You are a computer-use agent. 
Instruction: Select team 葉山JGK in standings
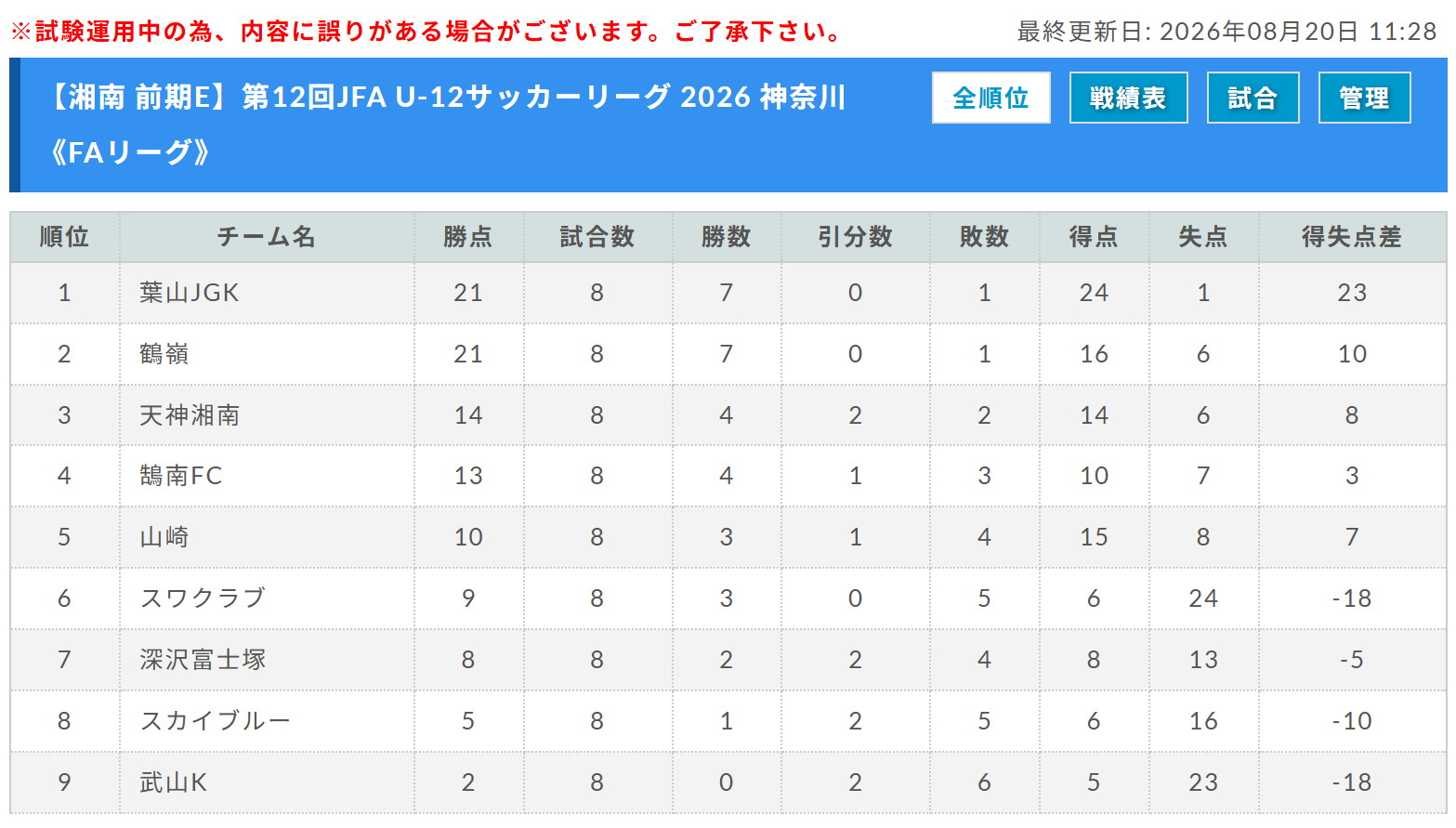click(190, 293)
